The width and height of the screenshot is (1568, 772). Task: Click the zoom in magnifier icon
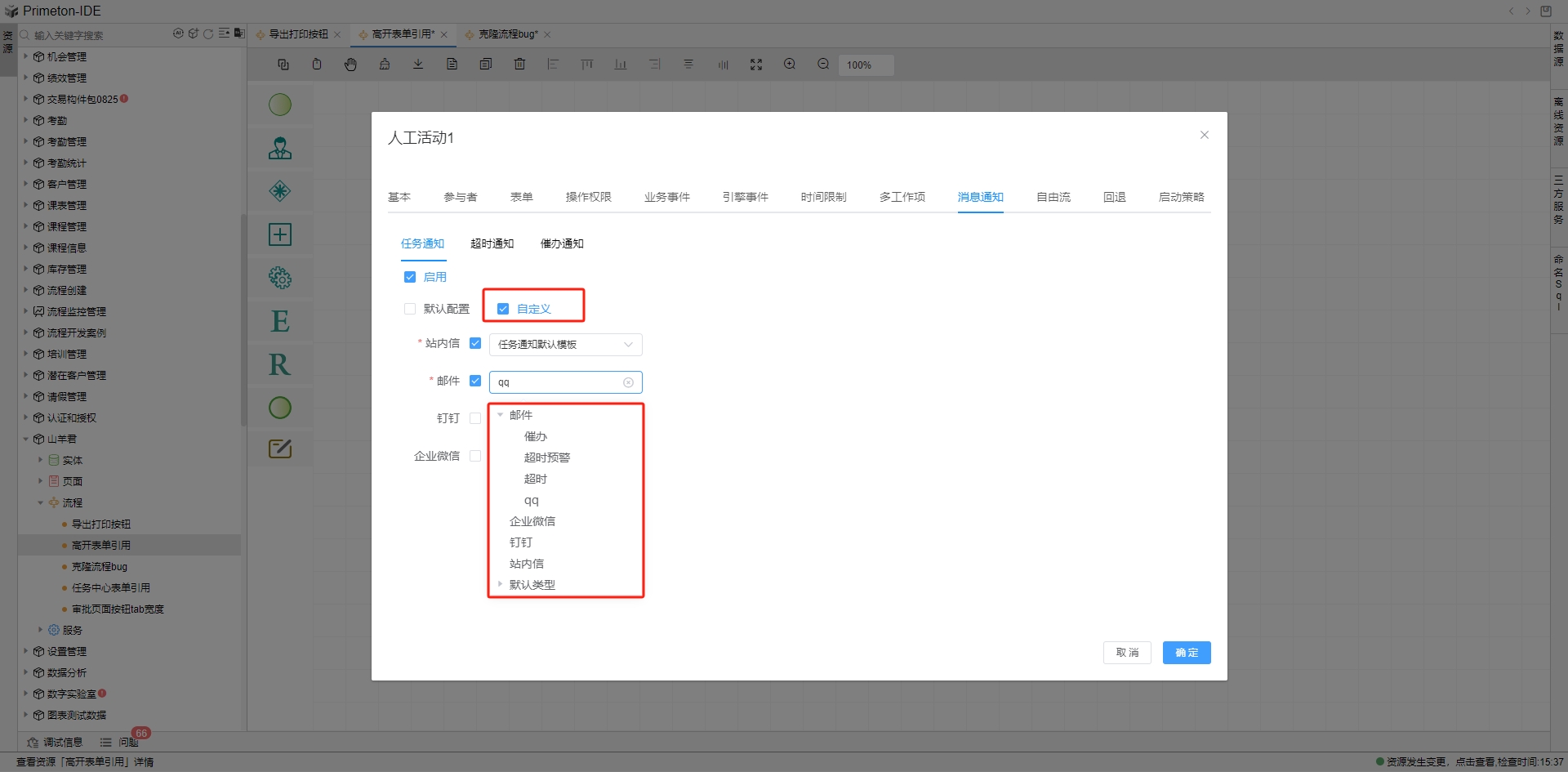(x=790, y=65)
